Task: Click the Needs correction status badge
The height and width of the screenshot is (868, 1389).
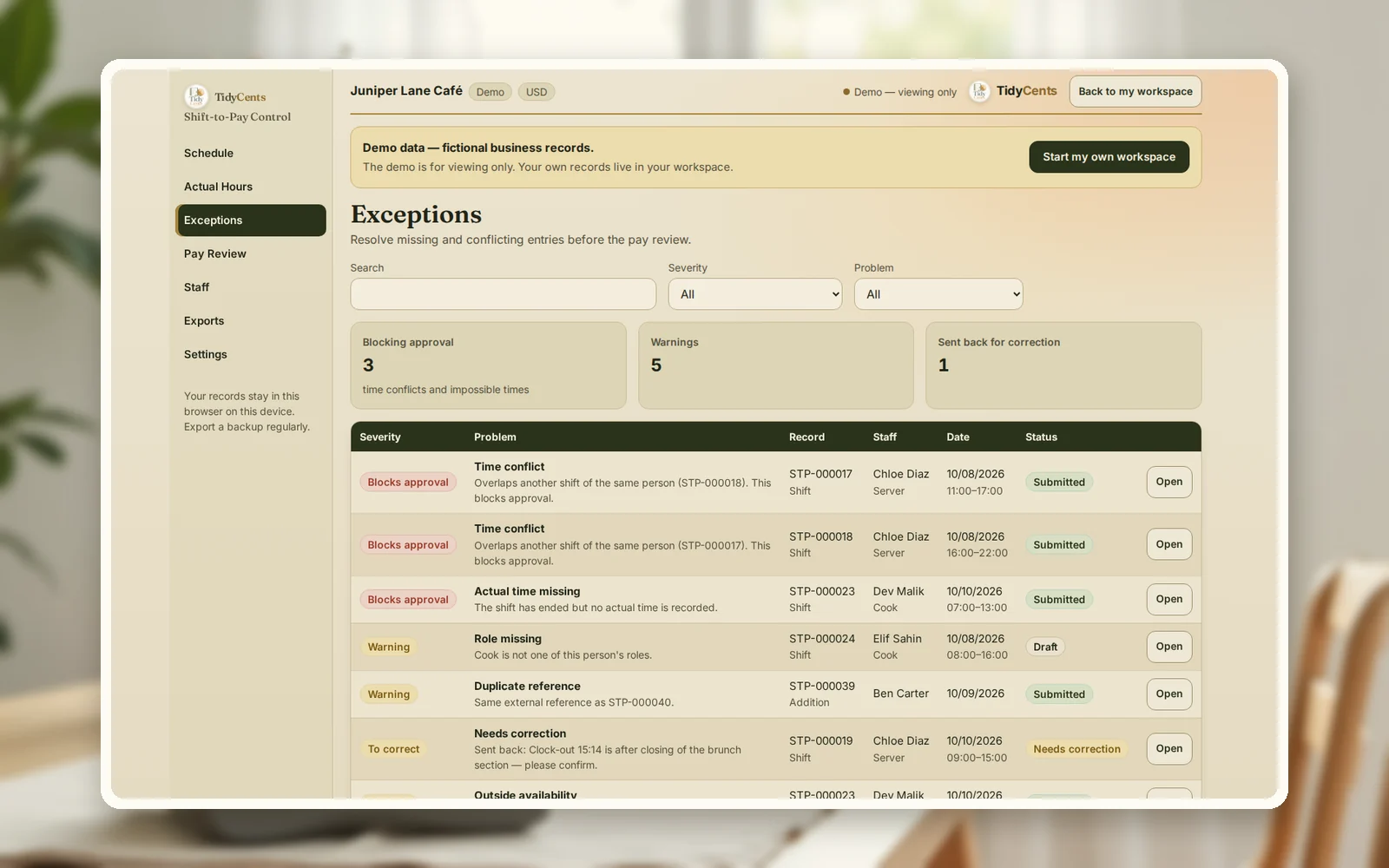Action: tap(1076, 749)
